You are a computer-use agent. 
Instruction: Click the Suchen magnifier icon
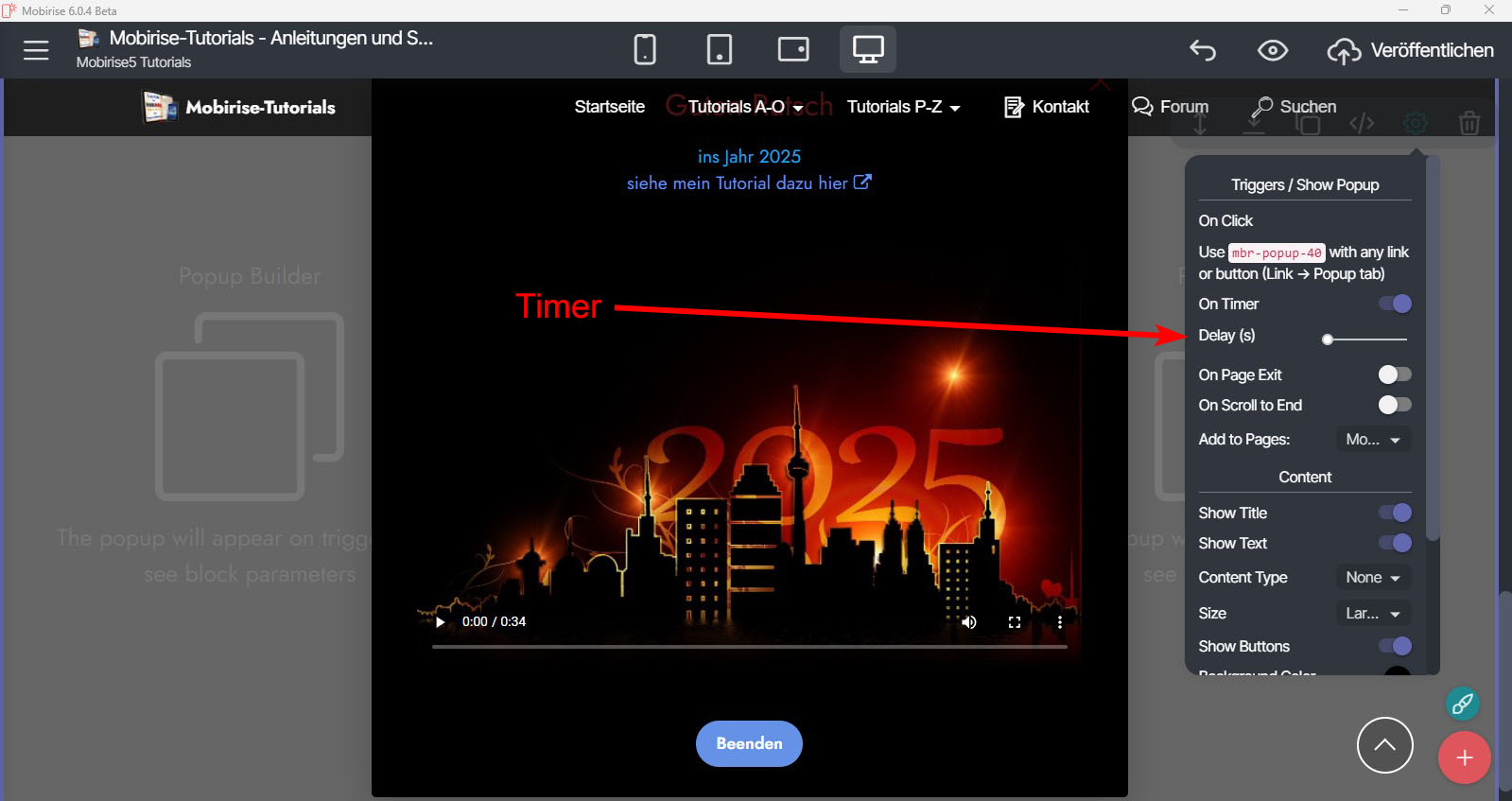[x=1261, y=107]
